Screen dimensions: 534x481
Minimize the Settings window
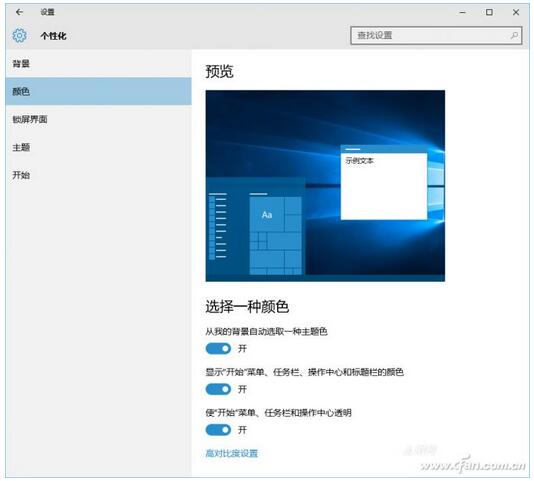(462, 12)
